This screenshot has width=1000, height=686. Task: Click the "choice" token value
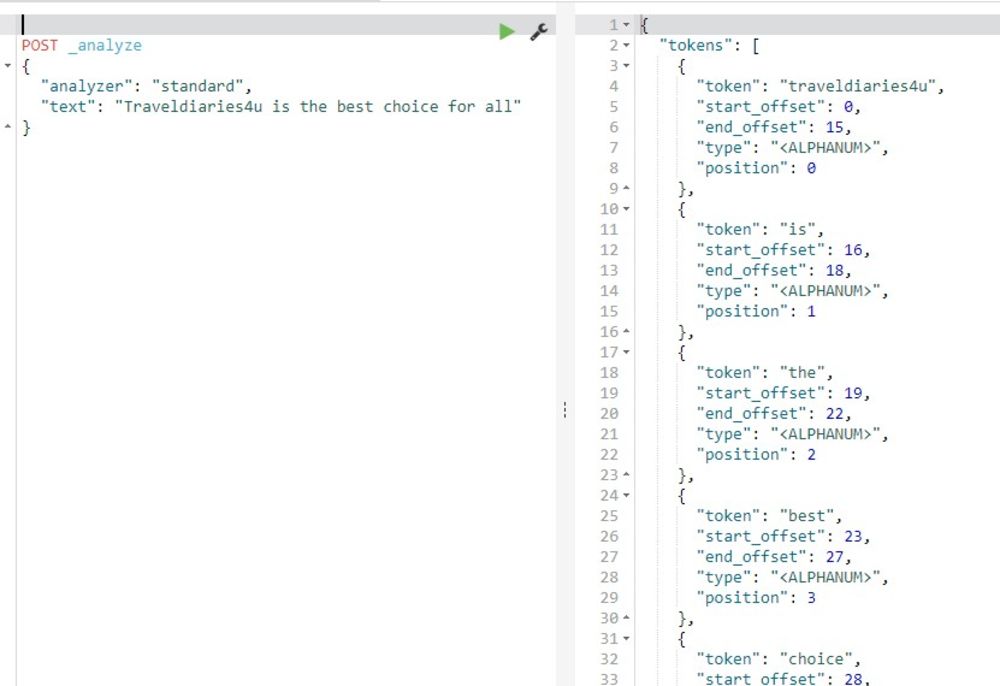(816, 659)
